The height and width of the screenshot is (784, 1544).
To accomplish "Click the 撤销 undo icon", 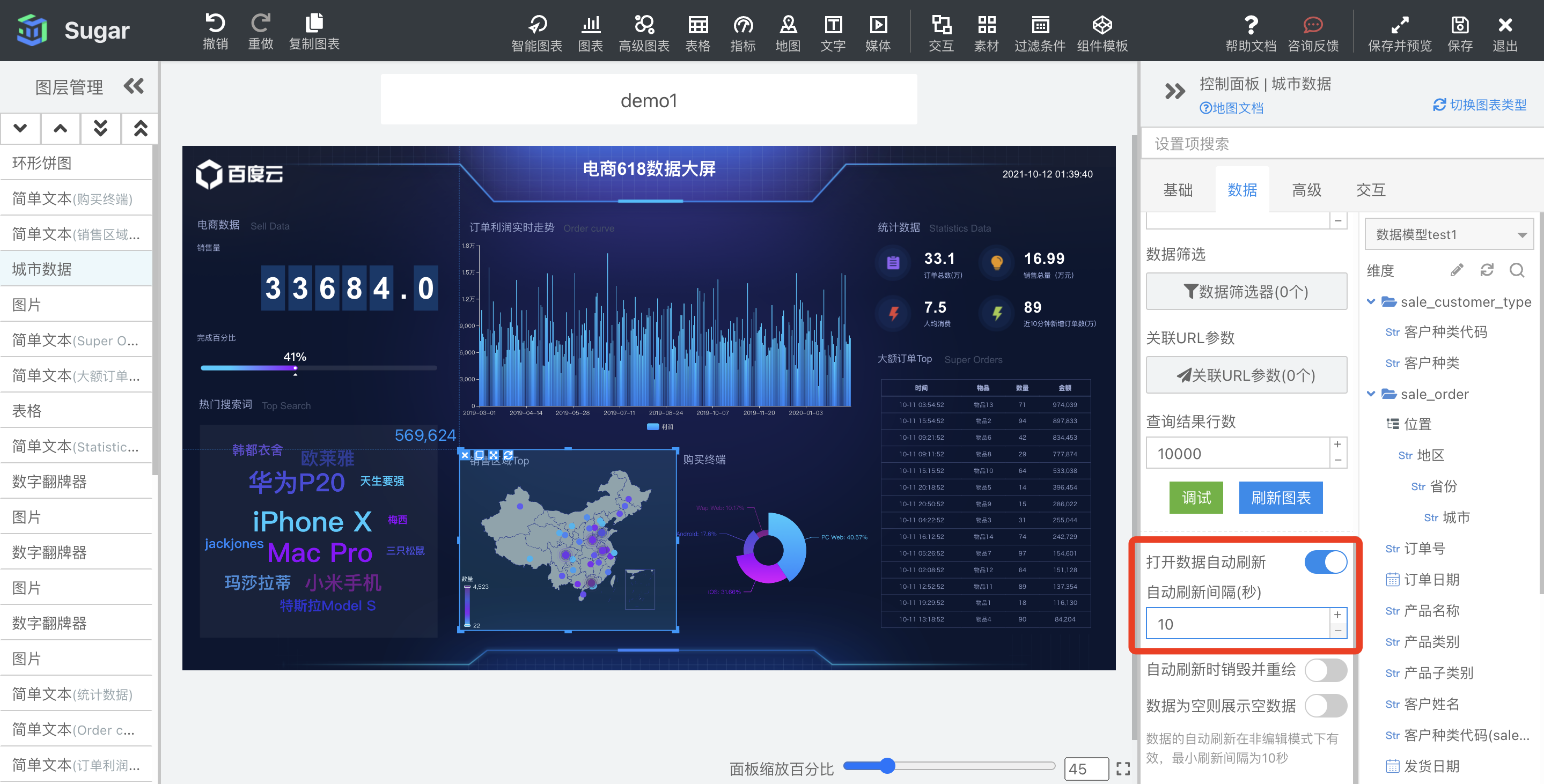I will coord(215,31).
